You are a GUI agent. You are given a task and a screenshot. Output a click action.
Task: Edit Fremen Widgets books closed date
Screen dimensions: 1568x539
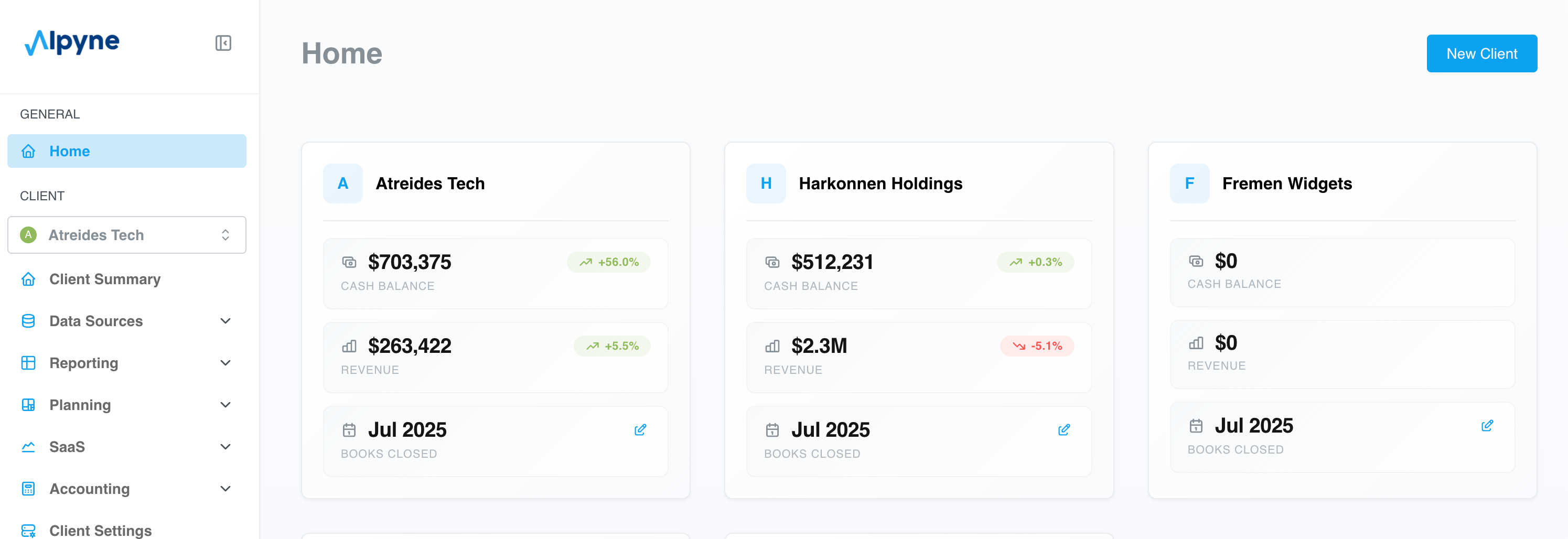[x=1486, y=426]
